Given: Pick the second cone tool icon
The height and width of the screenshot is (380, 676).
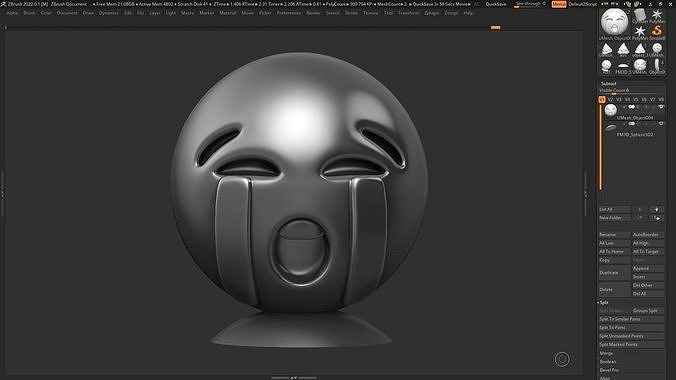Looking at the screenshot, I should (x=623, y=50).
